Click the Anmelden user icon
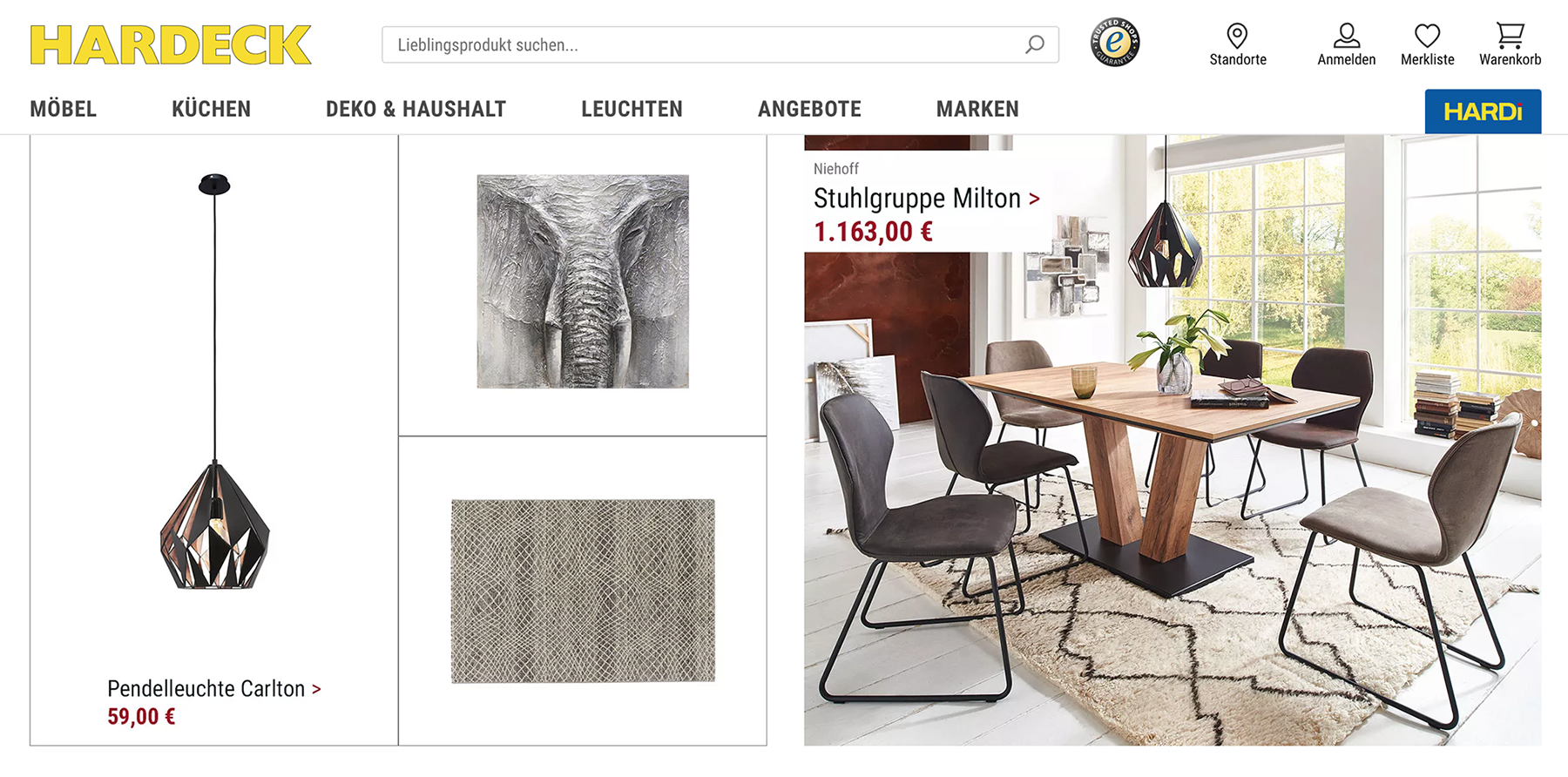The image size is (1568, 777). pyautogui.click(x=1347, y=36)
